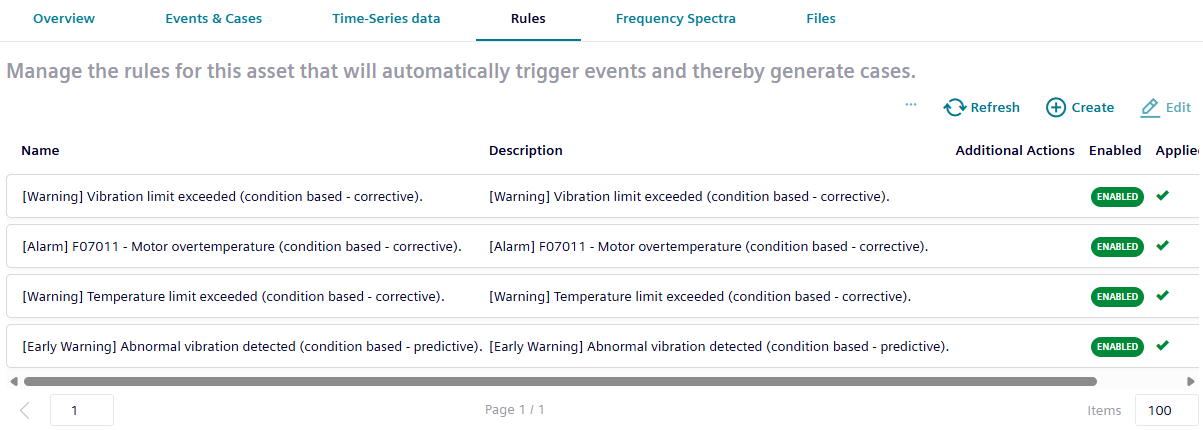Sort rules by Name column header
The image size is (1203, 430).
40,151
